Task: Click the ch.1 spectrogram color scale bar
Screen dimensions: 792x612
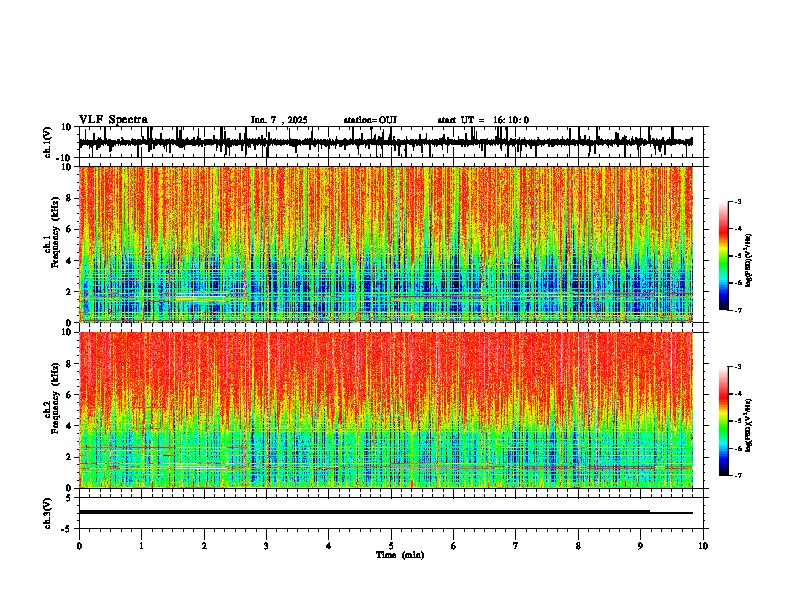Action: 724,256
